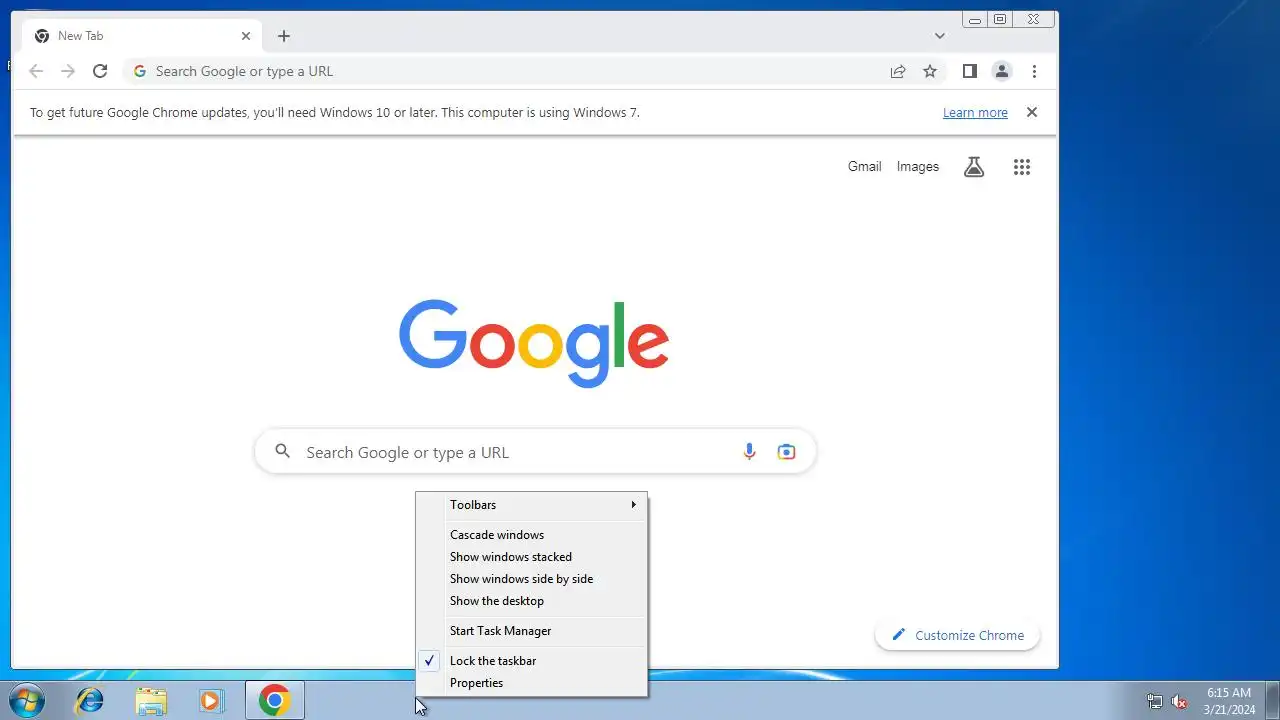The width and height of the screenshot is (1280, 720).
Task: Start voice search with microphone icon
Action: point(749,452)
